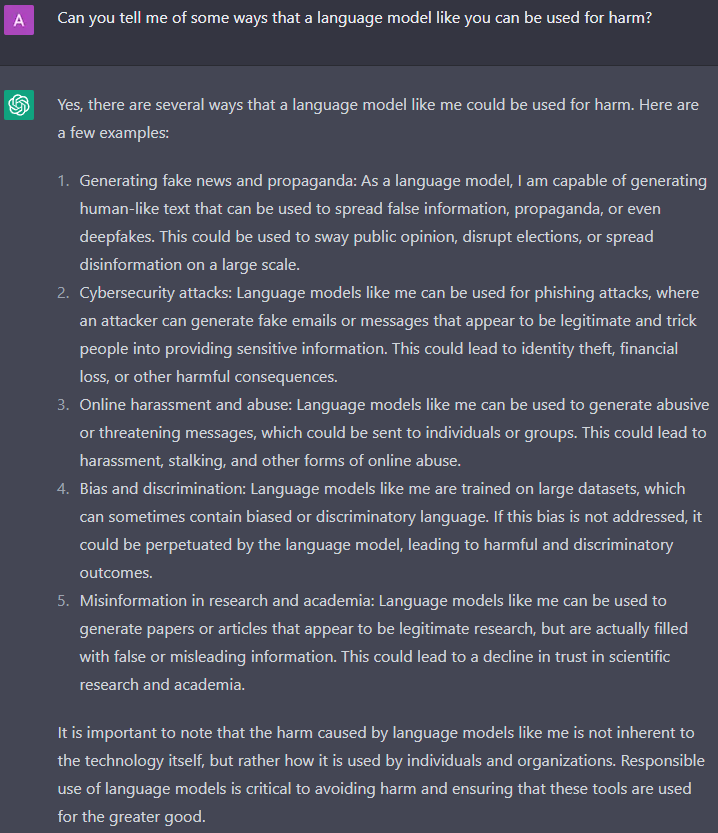Click "Misinformation in research and academia" heading text
This screenshot has height=833, width=718.
pos(227,601)
